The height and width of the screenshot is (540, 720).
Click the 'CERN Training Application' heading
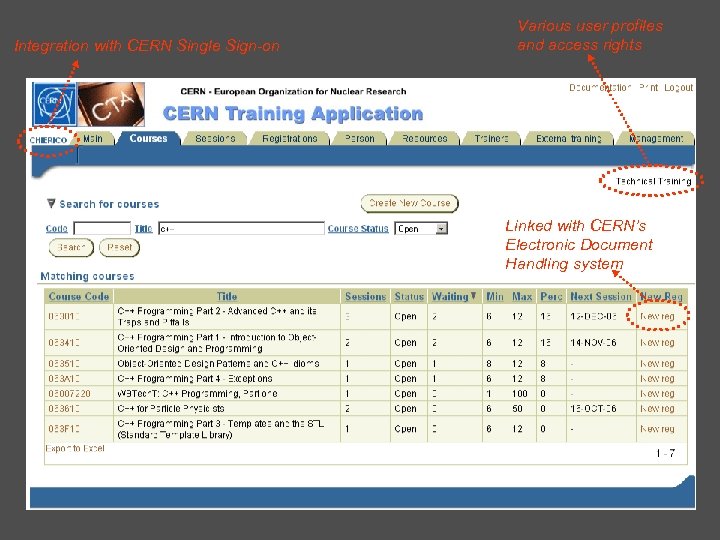coord(293,113)
